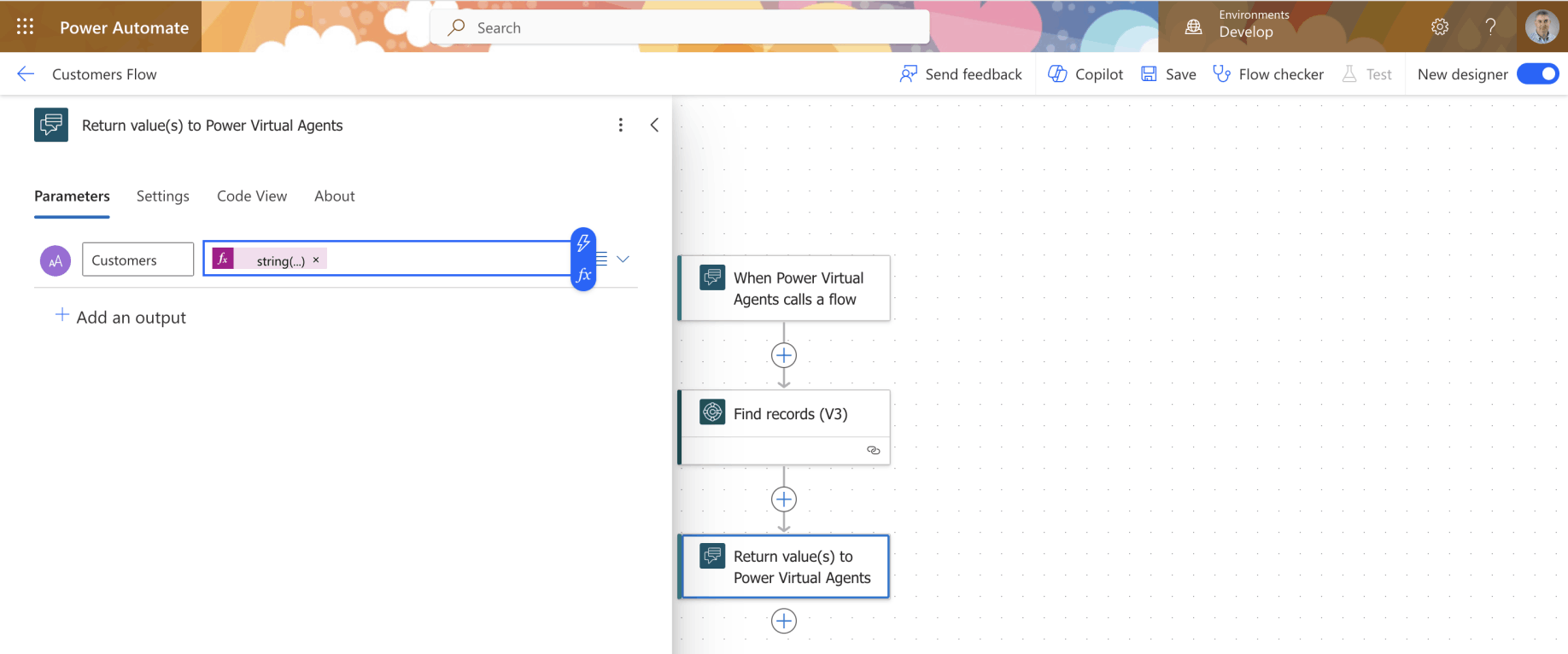This screenshot has height=654, width=1568.
Task: Save the flow
Action: [x=1168, y=74]
